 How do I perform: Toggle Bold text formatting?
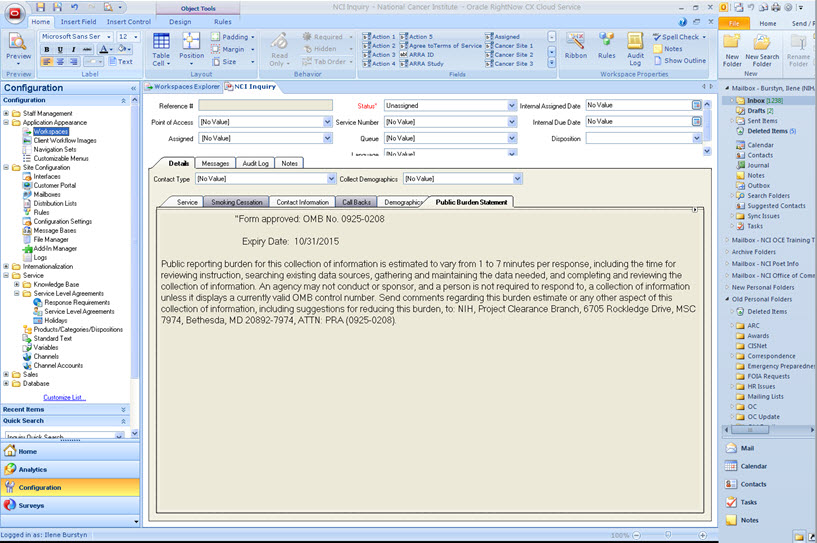click(46, 49)
